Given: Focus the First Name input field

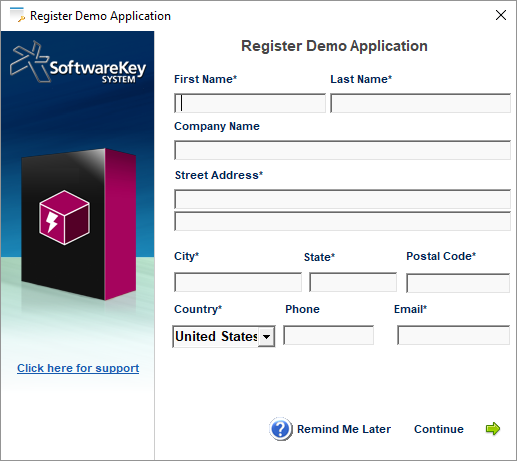Looking at the screenshot, I should tap(250, 103).
